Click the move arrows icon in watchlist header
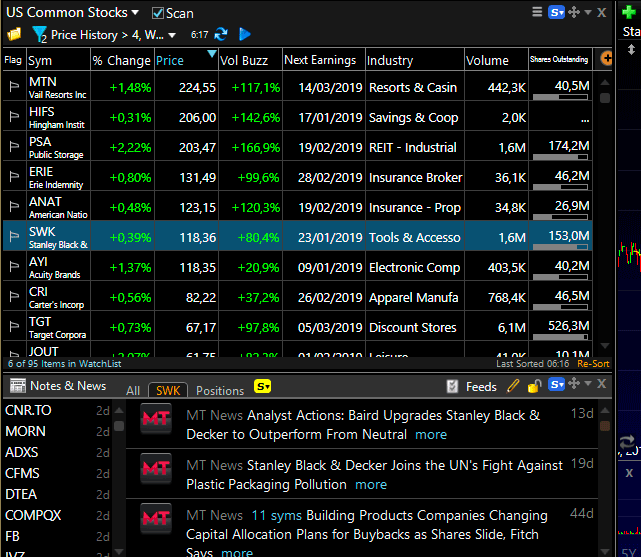Image resolution: width=641 pixels, height=557 pixels. click(x=574, y=12)
